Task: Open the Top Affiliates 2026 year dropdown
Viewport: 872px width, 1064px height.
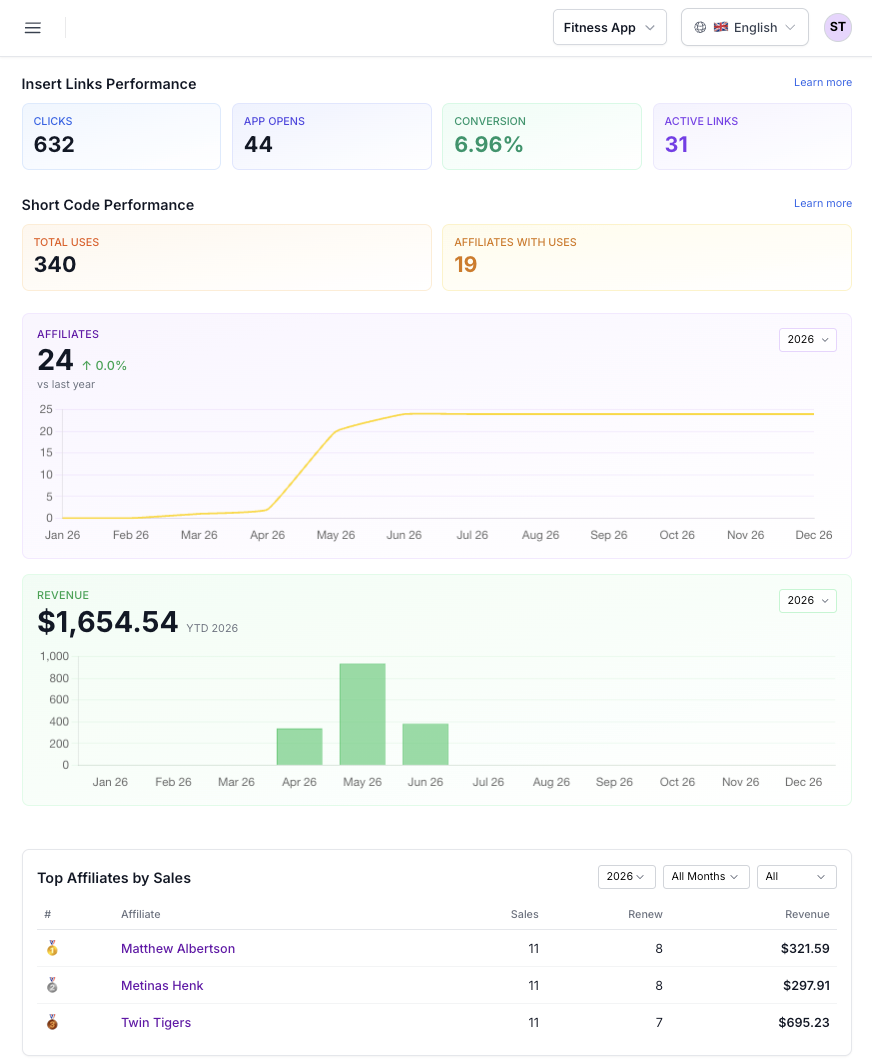Action: [x=626, y=877]
